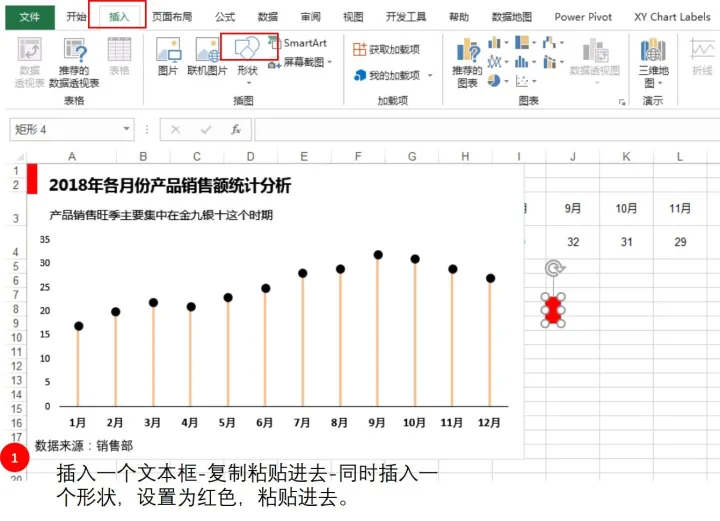Open the Power Pivot tab
The width and height of the screenshot is (720, 521).
[x=583, y=17]
